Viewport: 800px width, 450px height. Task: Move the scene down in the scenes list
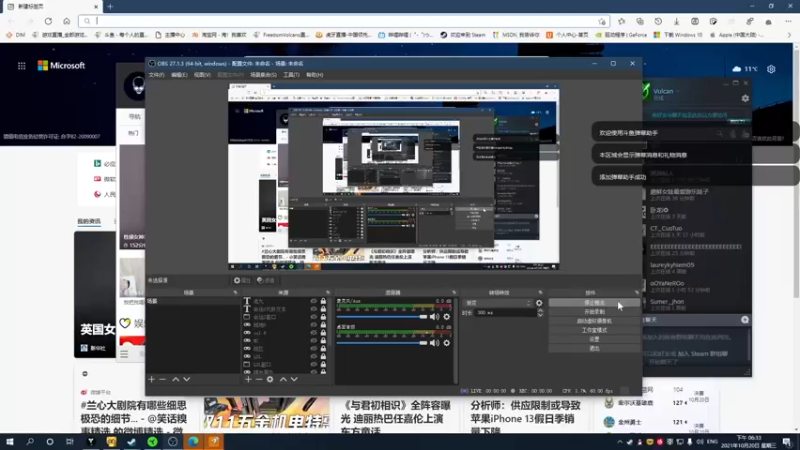click(187, 379)
